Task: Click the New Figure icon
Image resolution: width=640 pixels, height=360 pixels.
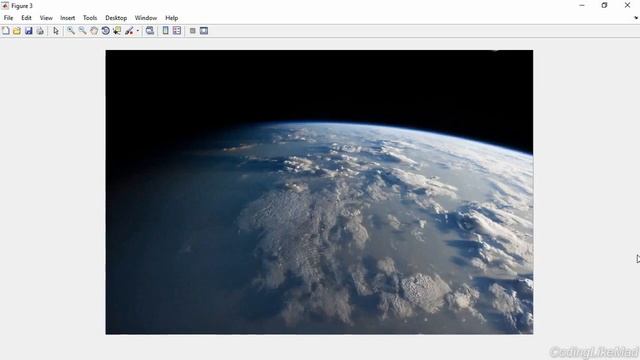Action: coord(6,31)
